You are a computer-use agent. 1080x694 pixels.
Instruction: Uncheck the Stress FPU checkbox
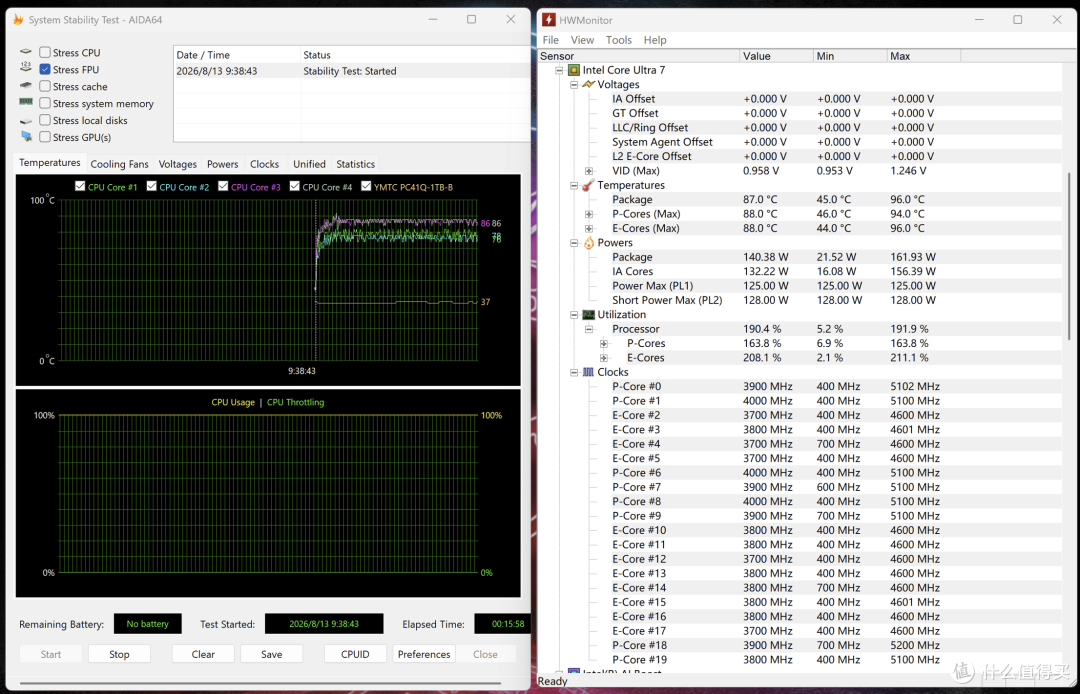tap(45, 70)
